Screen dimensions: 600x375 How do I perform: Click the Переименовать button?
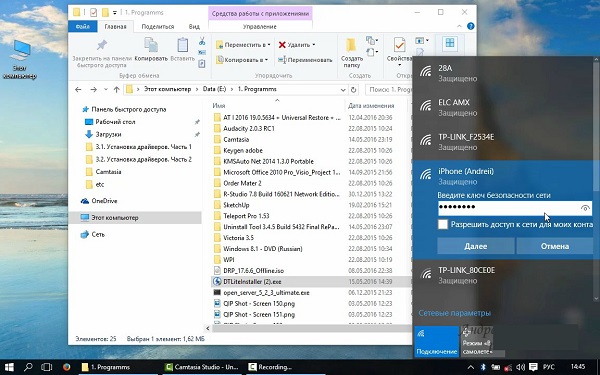(305, 60)
